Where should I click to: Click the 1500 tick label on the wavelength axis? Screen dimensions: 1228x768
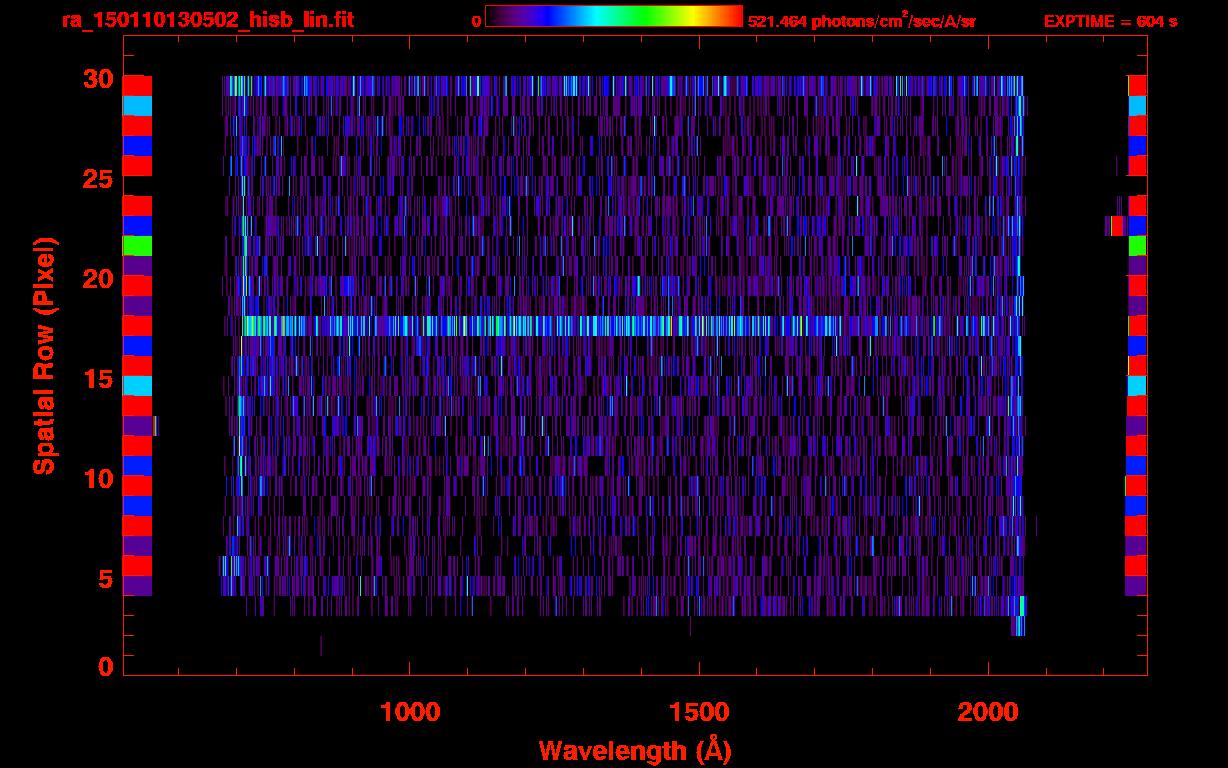(699, 712)
